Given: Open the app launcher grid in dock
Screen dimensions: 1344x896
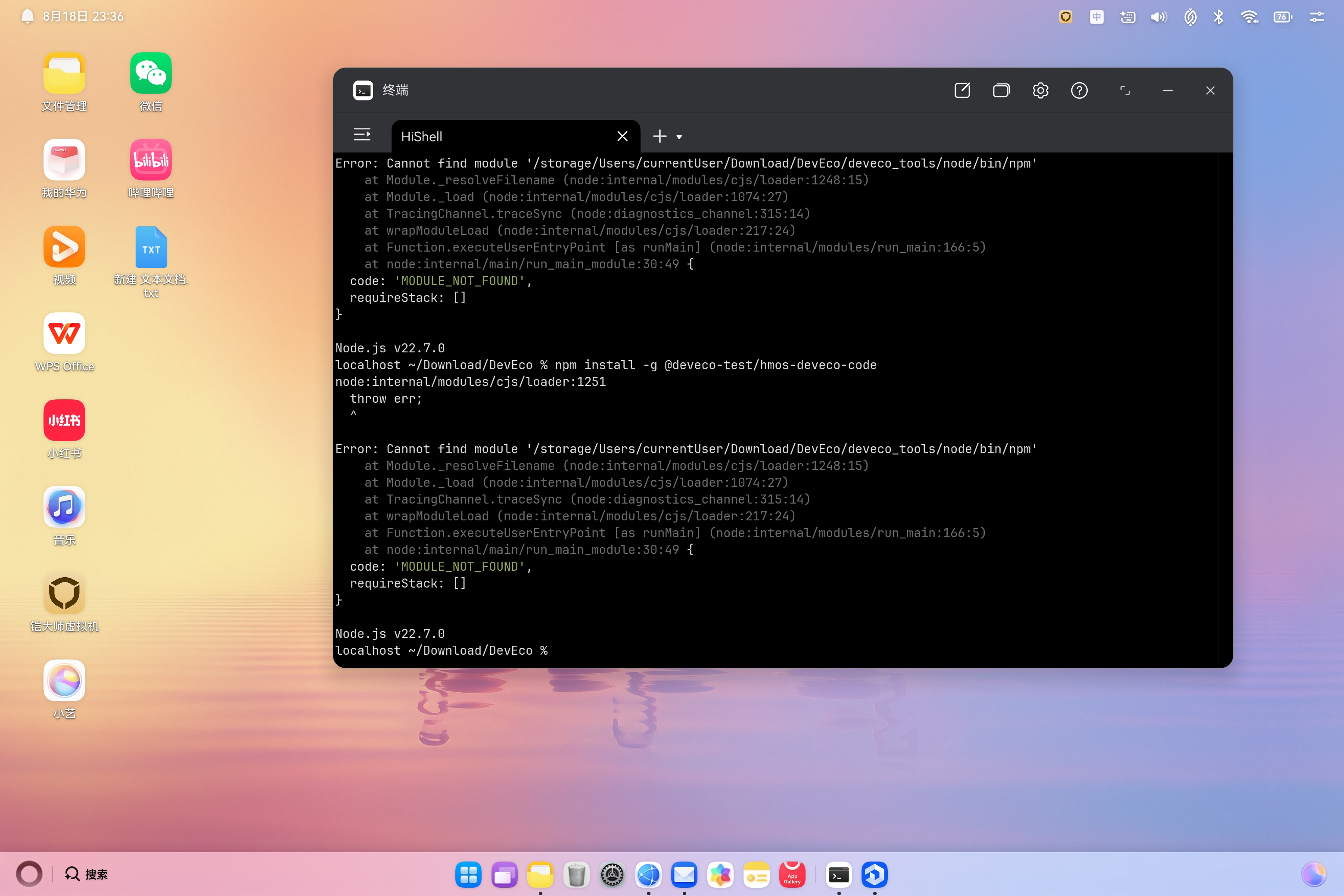Looking at the screenshot, I should (x=469, y=874).
